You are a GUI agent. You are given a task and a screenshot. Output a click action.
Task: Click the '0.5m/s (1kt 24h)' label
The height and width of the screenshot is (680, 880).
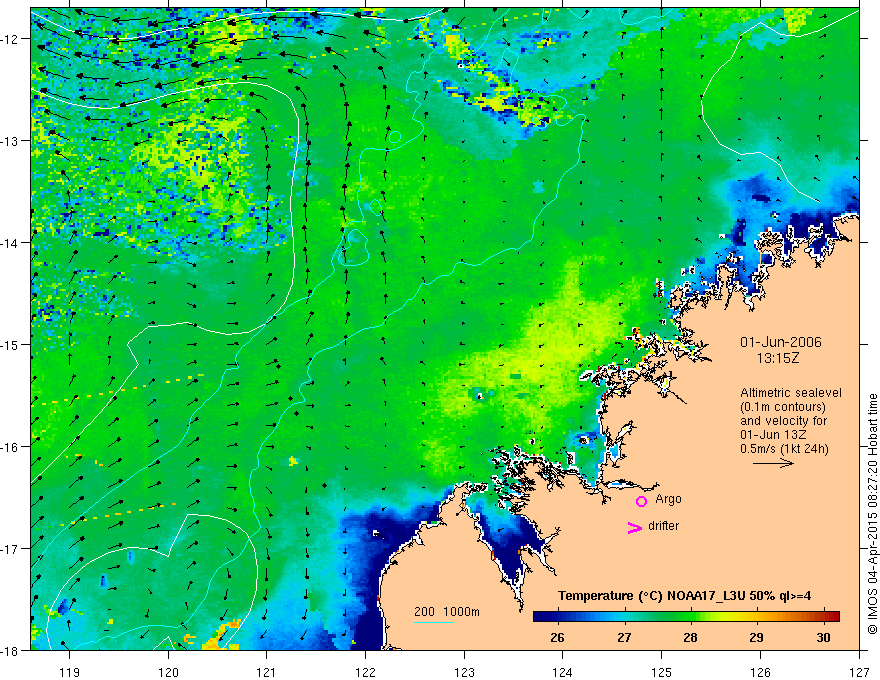784,449
